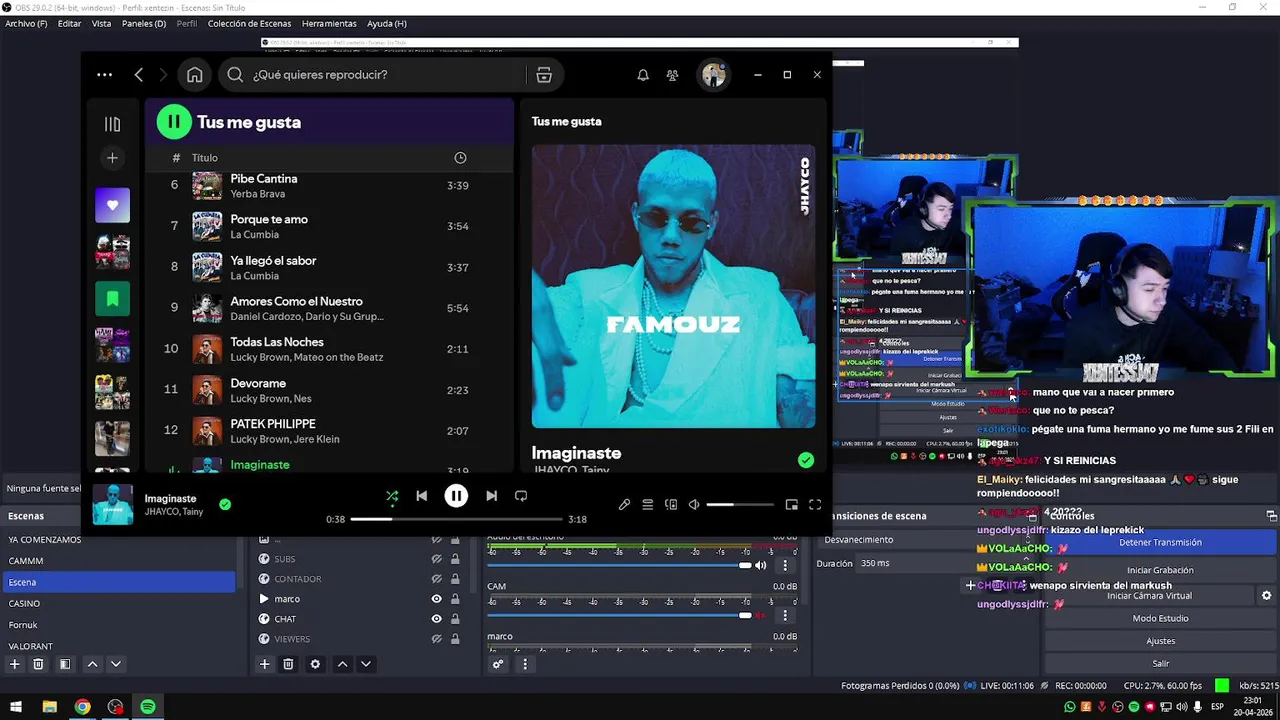This screenshot has height=720, width=1280.
Task: Open lyrics microphone icon in Spotify
Action: click(x=624, y=505)
